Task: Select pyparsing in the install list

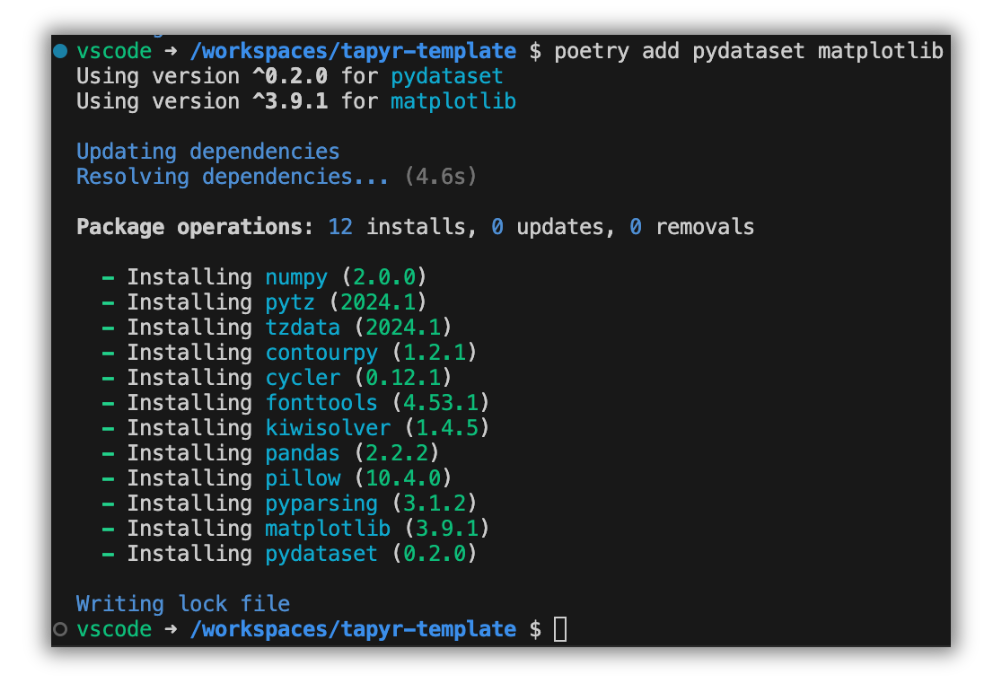Action: click(x=321, y=503)
